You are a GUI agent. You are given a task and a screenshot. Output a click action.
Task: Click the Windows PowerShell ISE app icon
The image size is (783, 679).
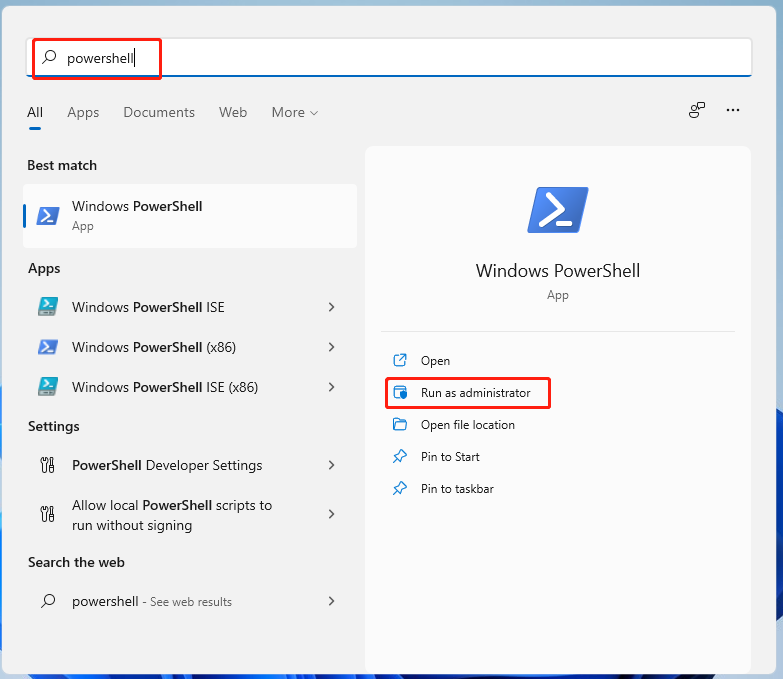point(47,307)
